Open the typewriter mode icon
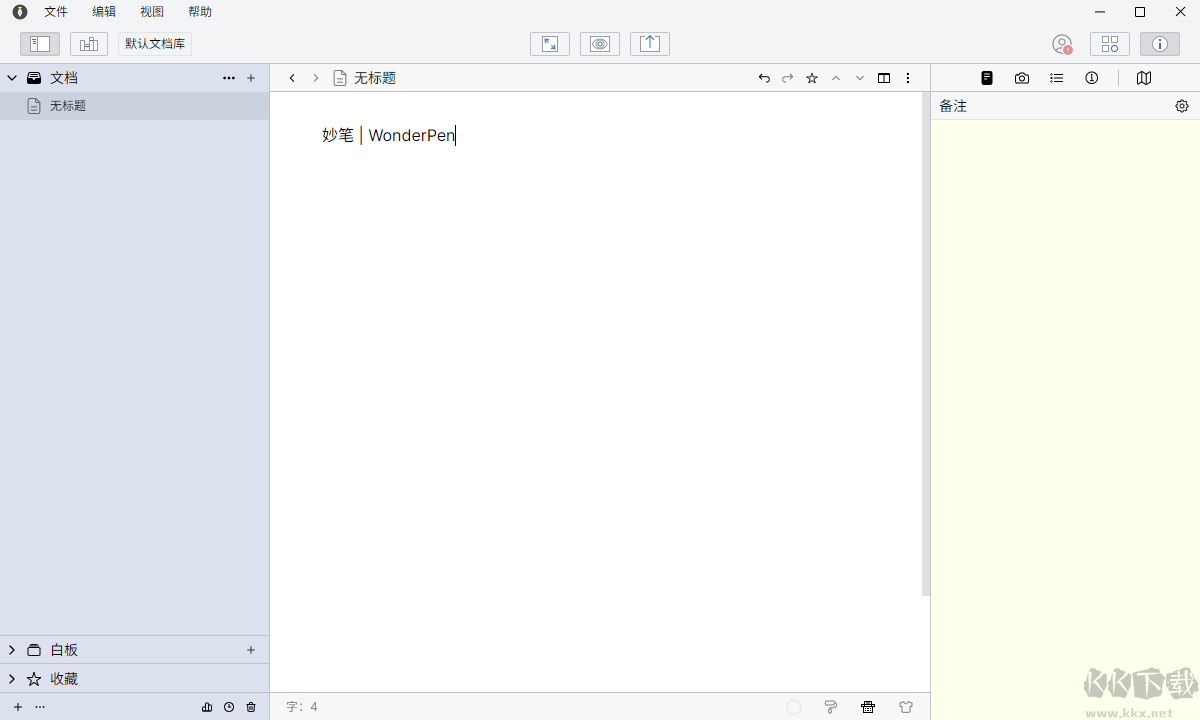 (x=868, y=707)
